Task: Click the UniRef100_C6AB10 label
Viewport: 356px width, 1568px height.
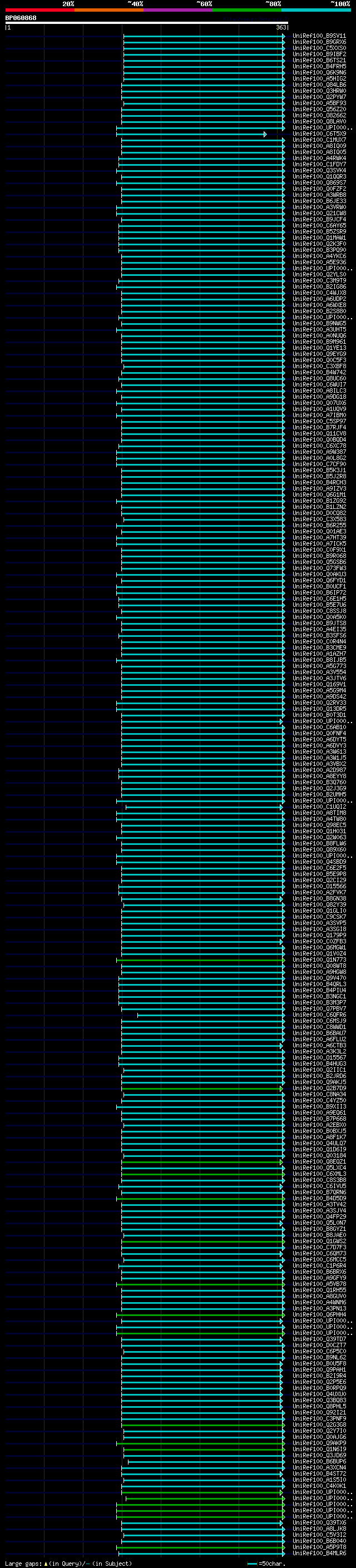Action: (x=319, y=727)
